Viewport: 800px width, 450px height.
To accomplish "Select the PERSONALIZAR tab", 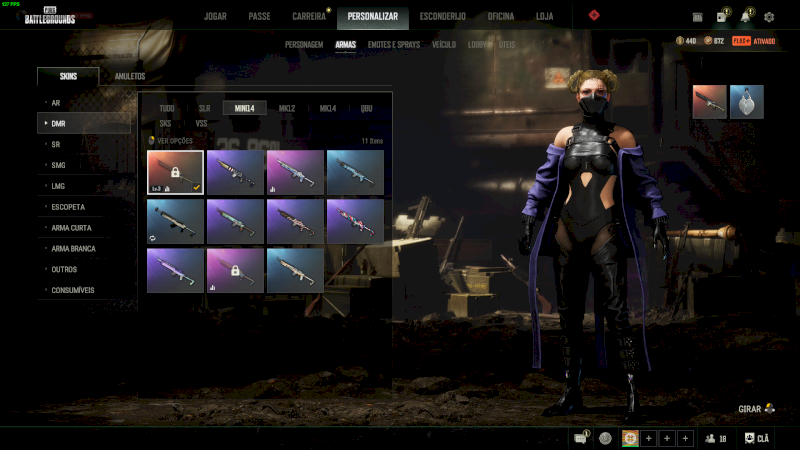I will click(x=372, y=16).
